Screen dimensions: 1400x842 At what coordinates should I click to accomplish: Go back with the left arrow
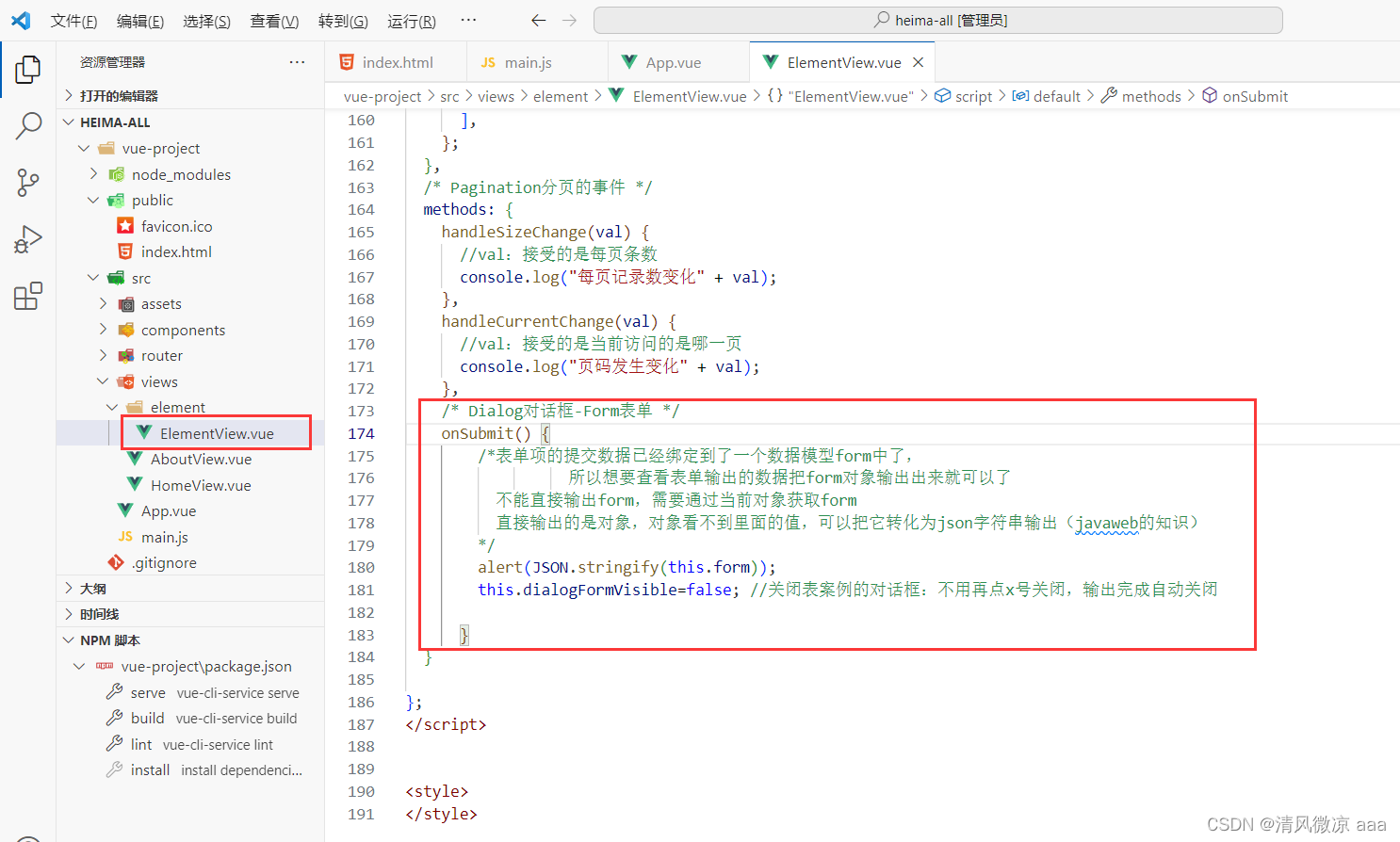pyautogui.click(x=538, y=20)
